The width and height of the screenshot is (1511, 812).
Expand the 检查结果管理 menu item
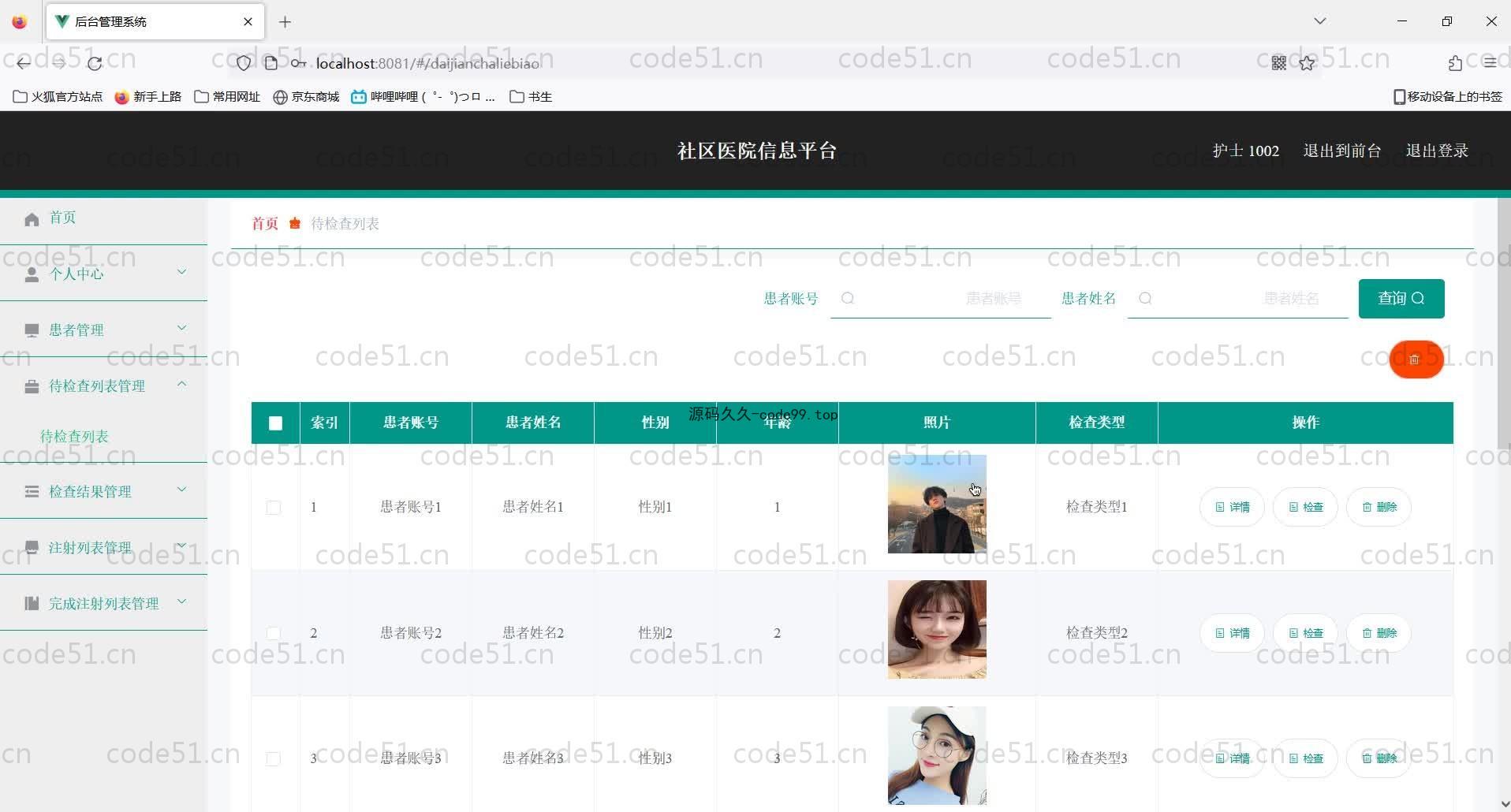[x=103, y=491]
